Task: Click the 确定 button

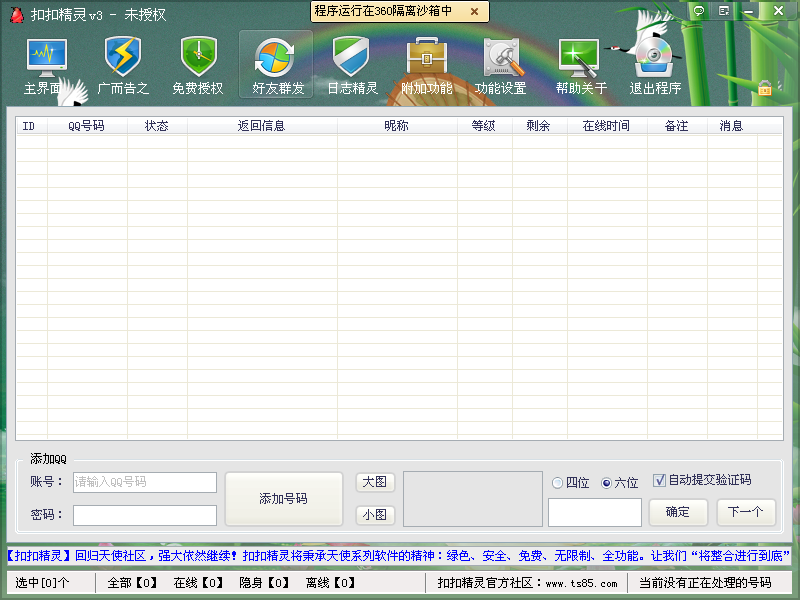Action: coord(678,512)
